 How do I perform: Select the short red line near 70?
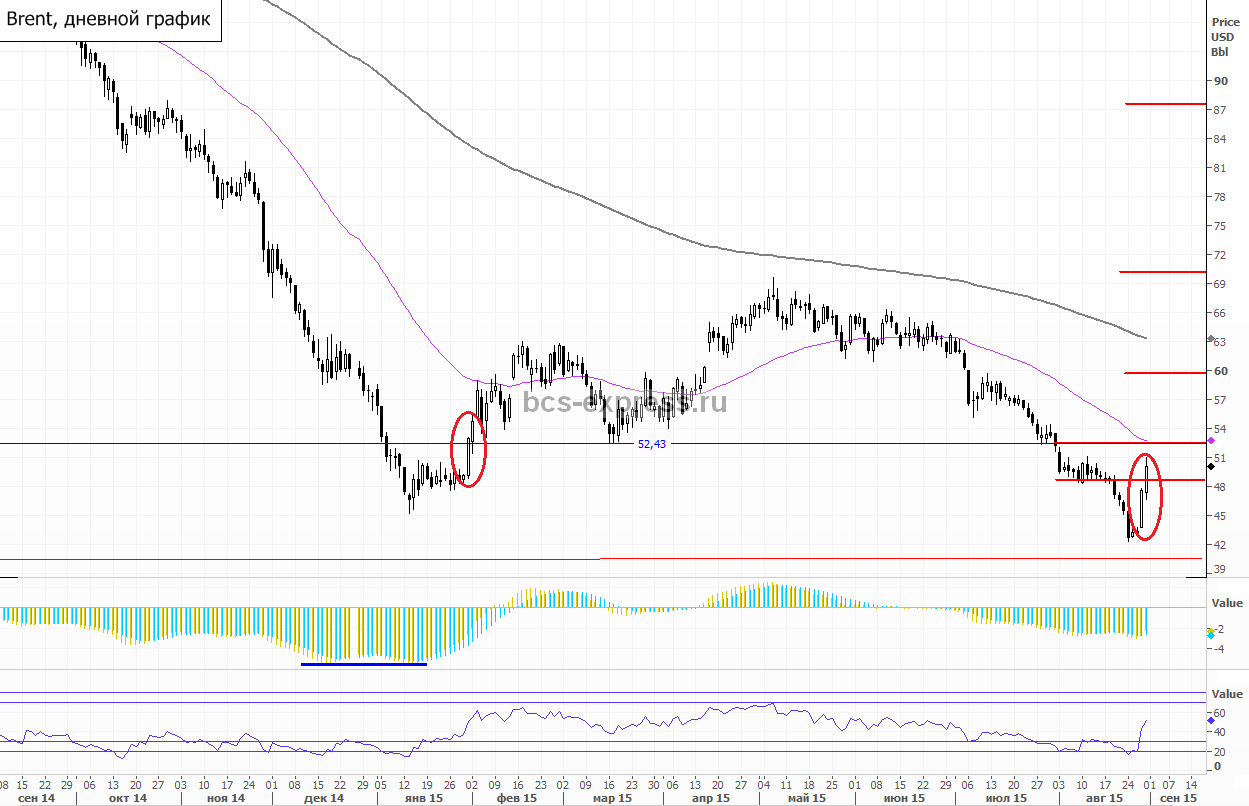[1162, 271]
